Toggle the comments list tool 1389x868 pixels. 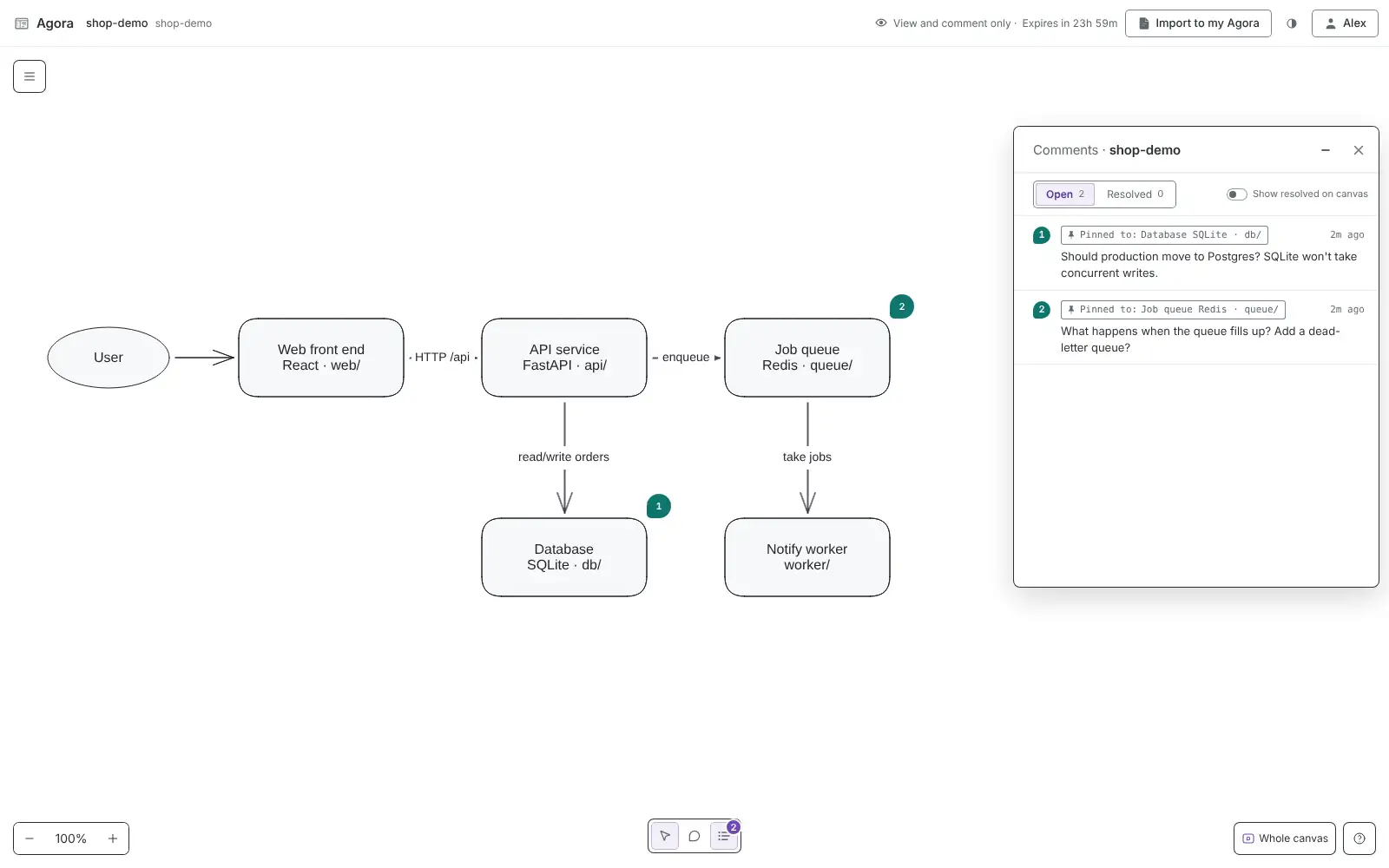724,836
